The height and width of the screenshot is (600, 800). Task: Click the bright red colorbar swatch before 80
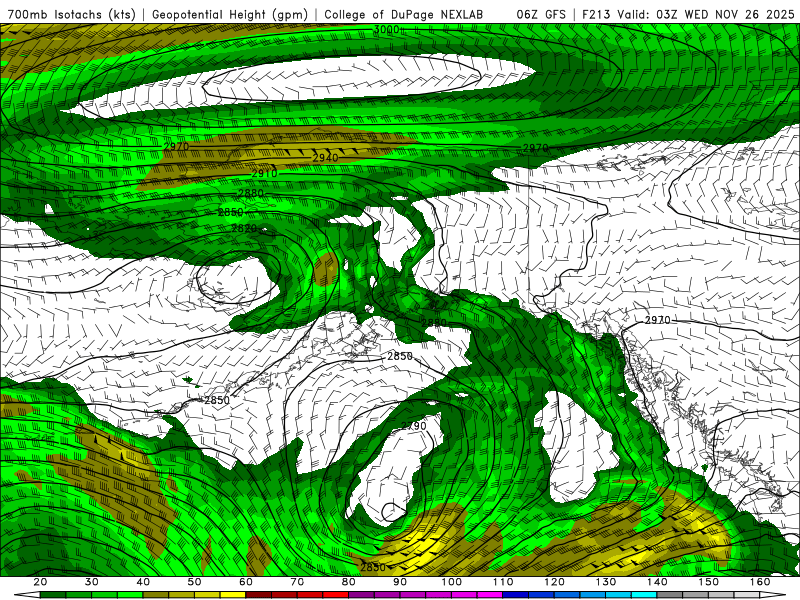click(336, 595)
